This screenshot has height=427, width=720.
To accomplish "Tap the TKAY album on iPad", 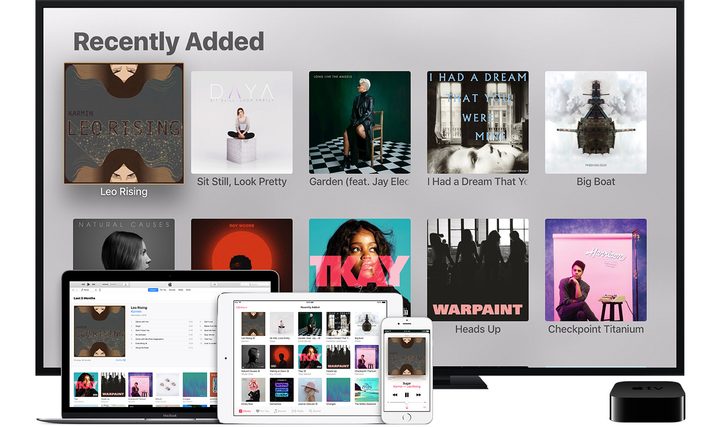I will coord(310,357).
